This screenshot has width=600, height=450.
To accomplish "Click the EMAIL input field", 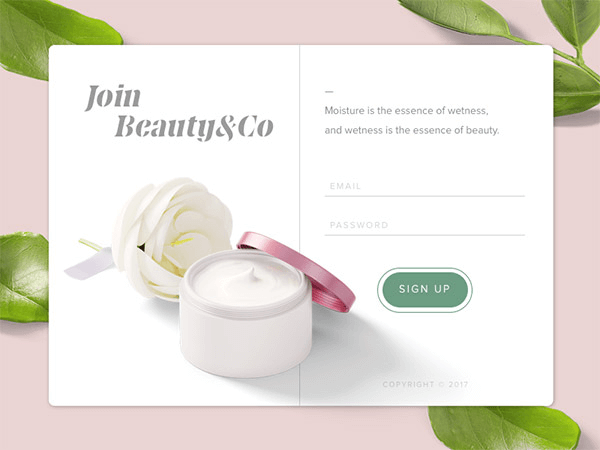I will point(424,186).
